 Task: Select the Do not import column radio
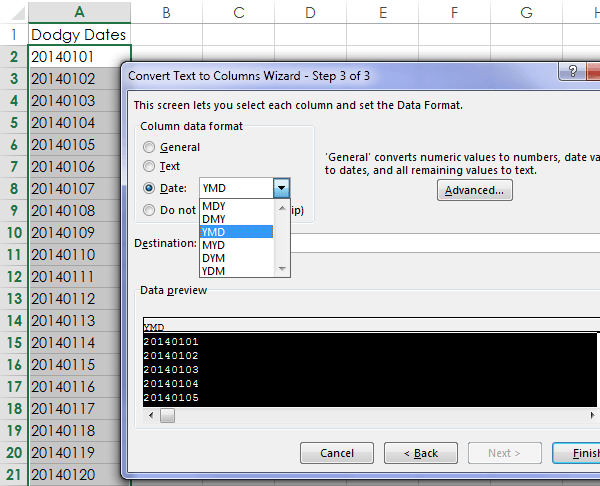coord(149,210)
